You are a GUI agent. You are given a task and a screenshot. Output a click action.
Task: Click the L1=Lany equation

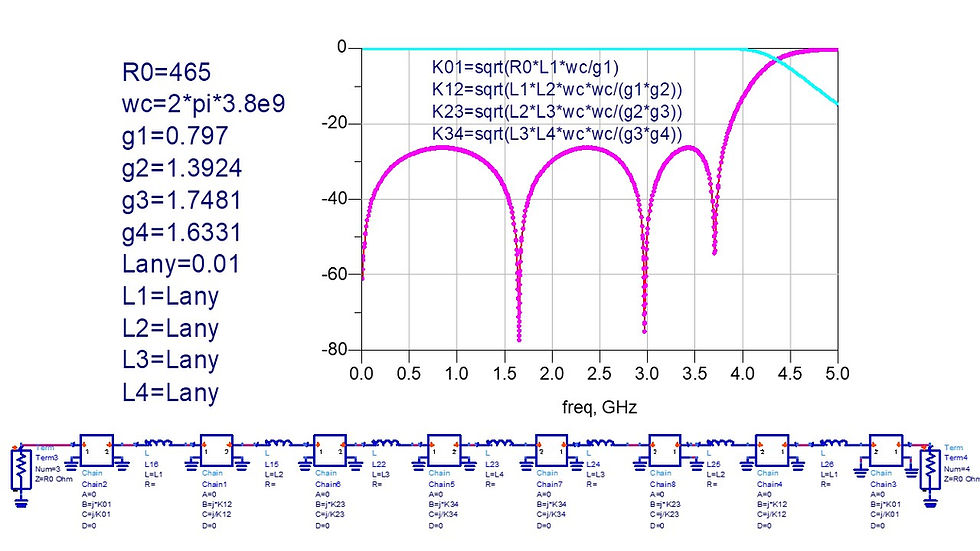click(x=170, y=296)
